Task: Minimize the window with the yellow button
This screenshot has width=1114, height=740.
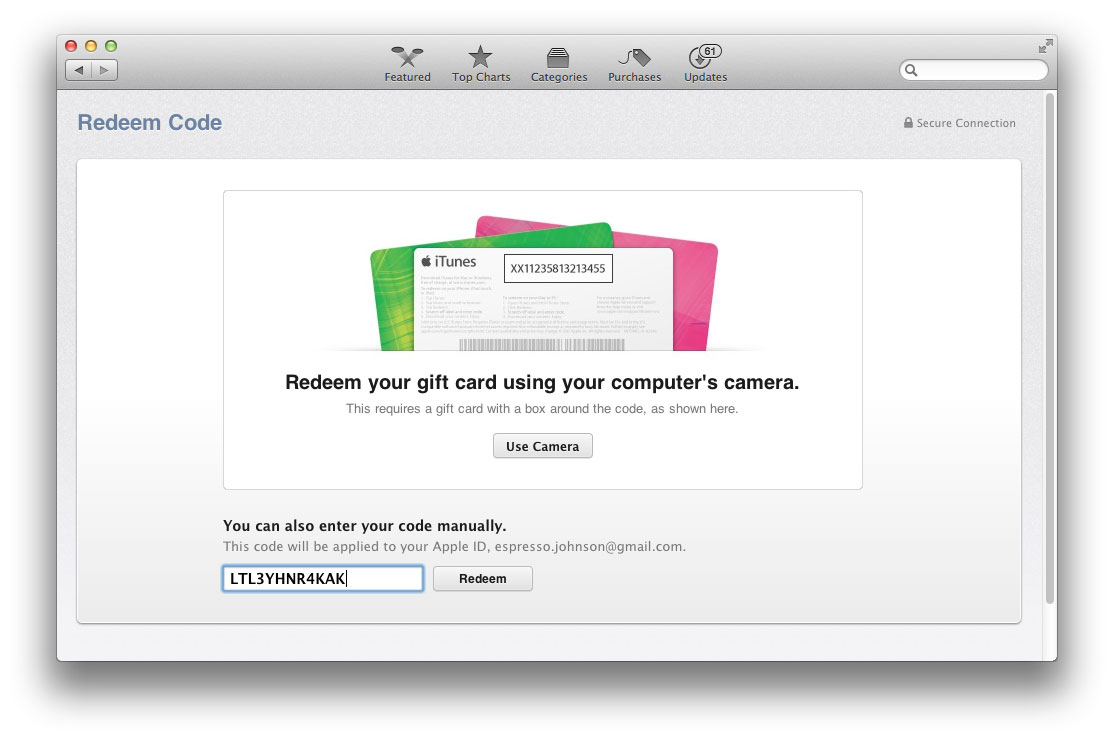Action: (x=91, y=46)
